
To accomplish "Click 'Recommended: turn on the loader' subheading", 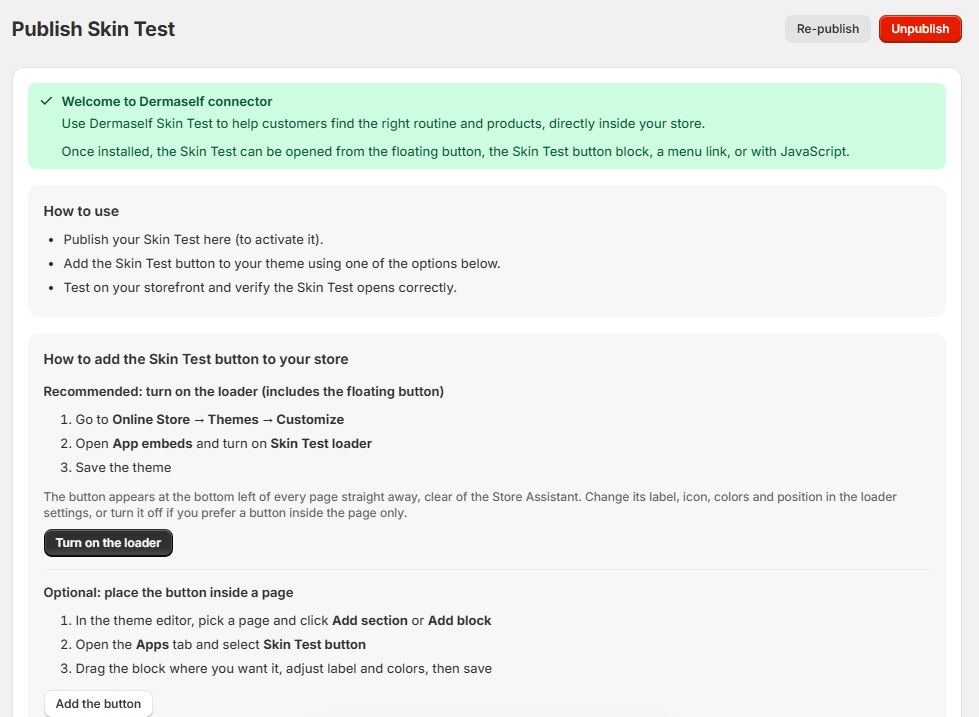I will click(x=244, y=392).
